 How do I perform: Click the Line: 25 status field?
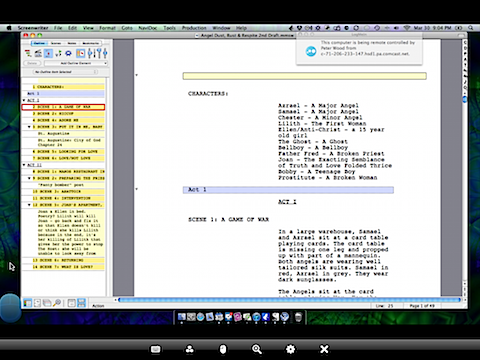[384, 306]
